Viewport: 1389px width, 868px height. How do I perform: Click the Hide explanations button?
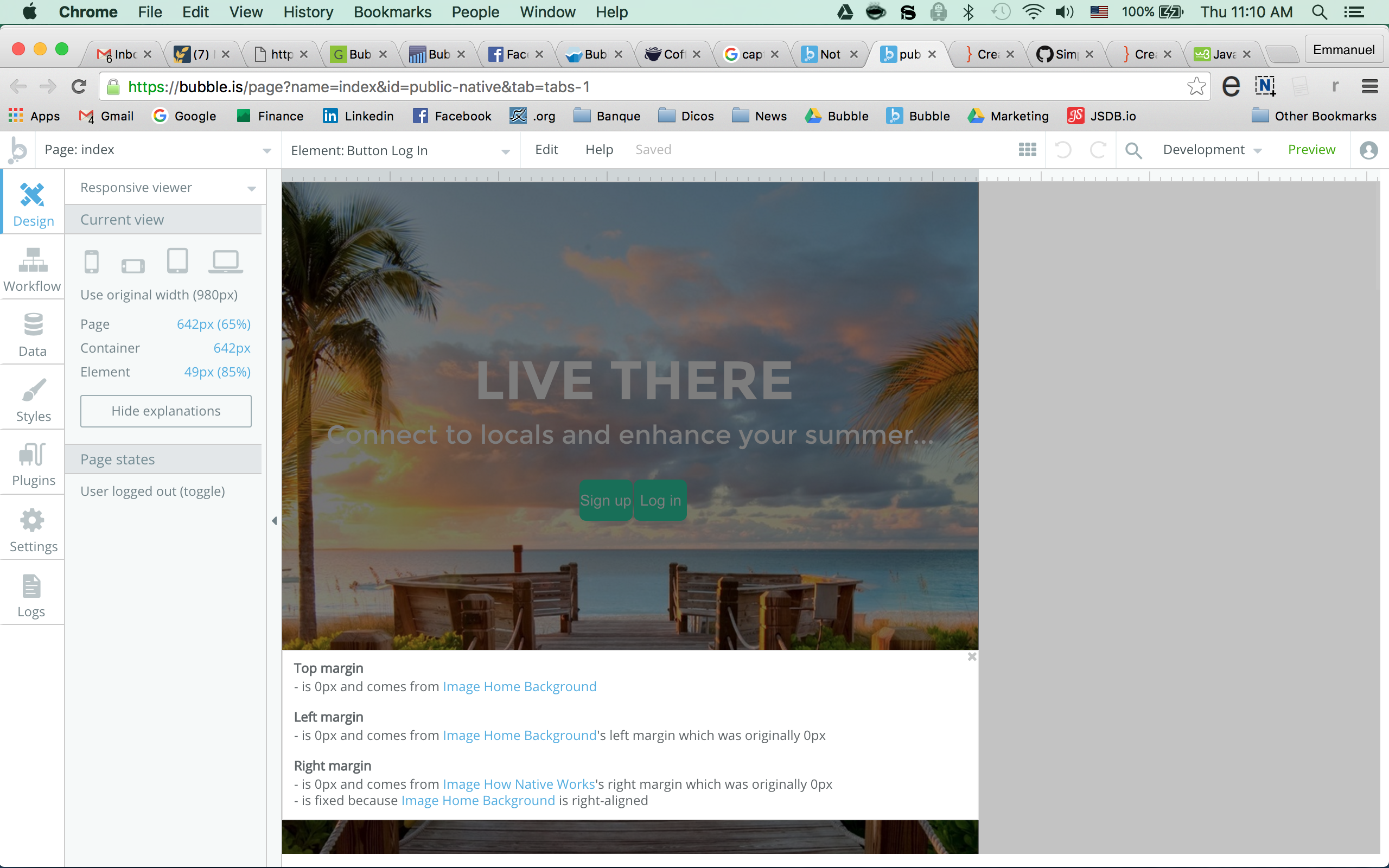pos(166,411)
